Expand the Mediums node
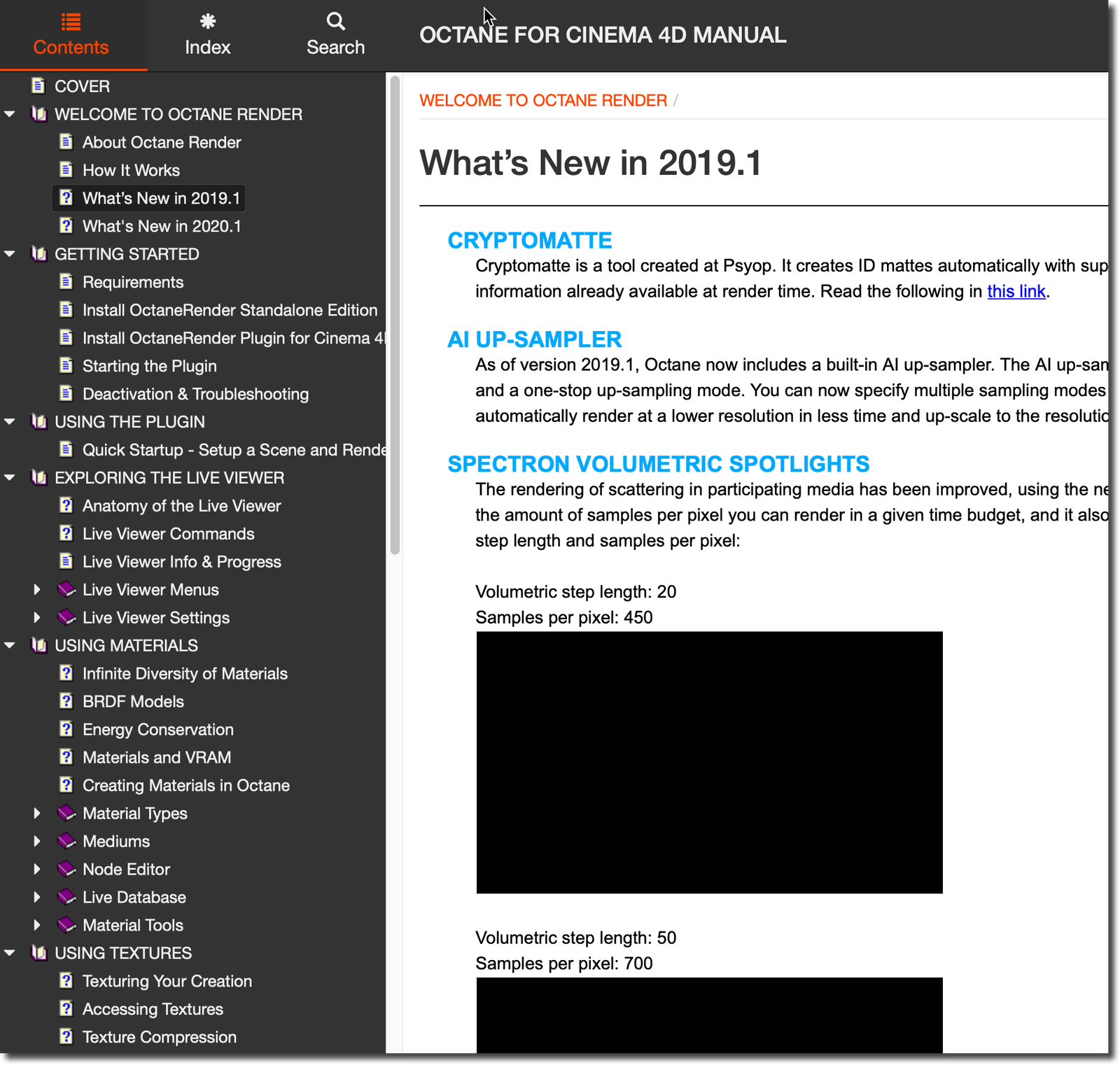Screen dimensions: 1120x1065 (37, 841)
